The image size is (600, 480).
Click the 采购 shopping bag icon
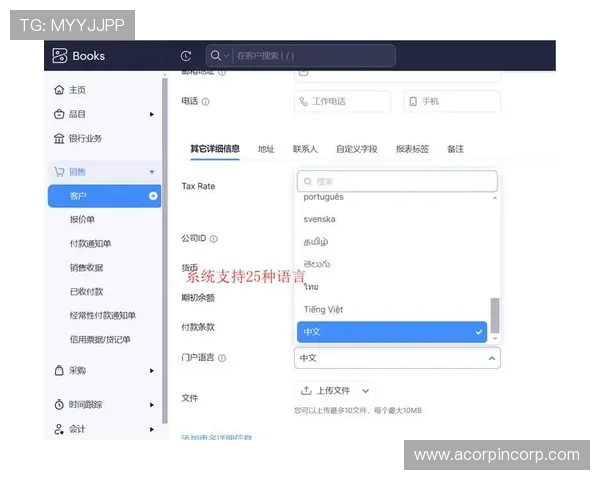click(59, 370)
